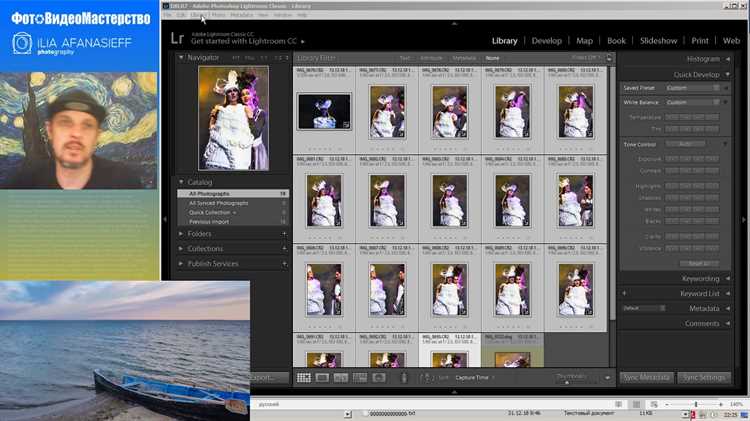Click the plus icon beside Collections

[284, 249]
